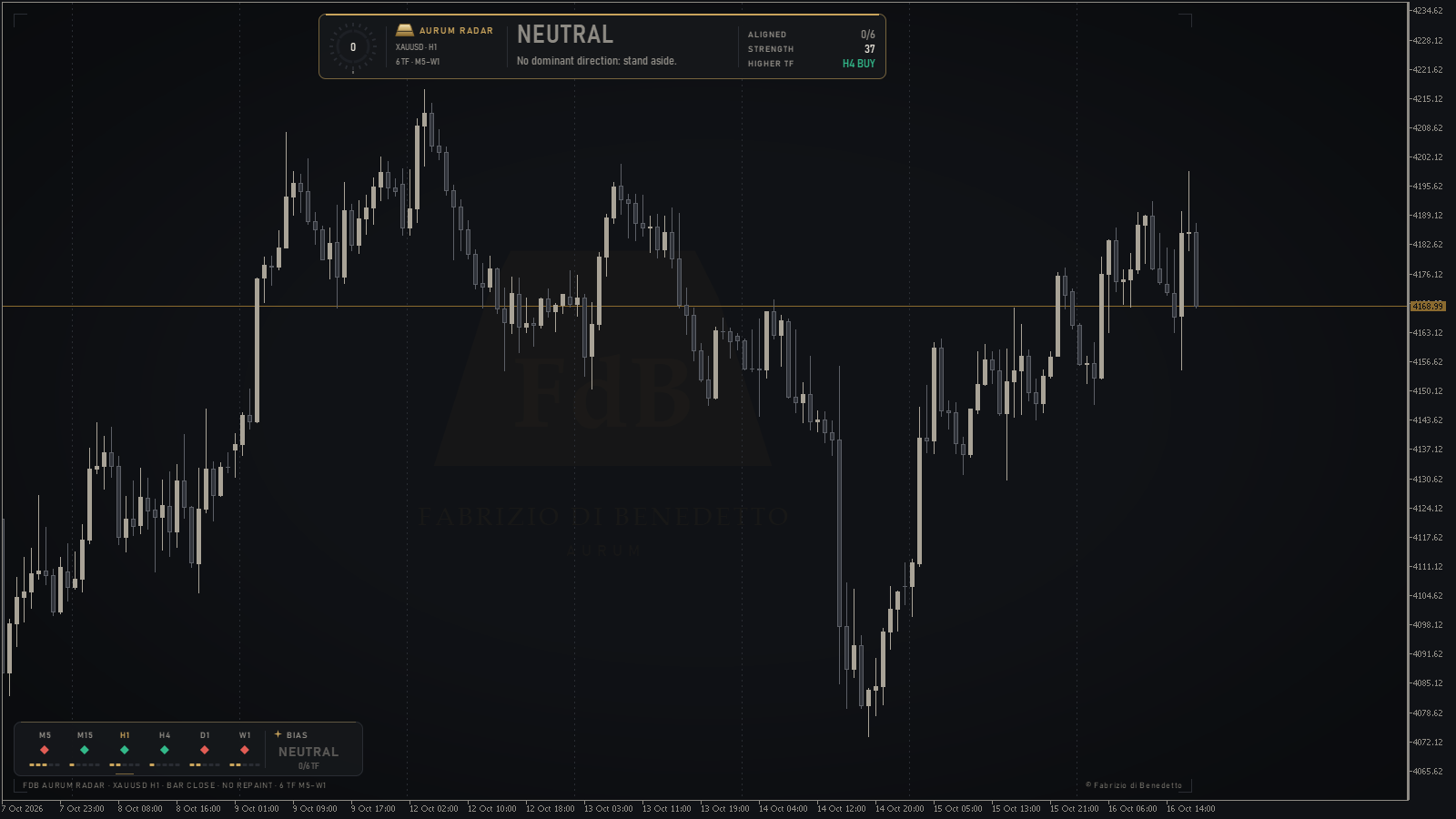The image size is (1456, 819).
Task: Click the gold star icon beside BIAS
Action: [x=278, y=734]
